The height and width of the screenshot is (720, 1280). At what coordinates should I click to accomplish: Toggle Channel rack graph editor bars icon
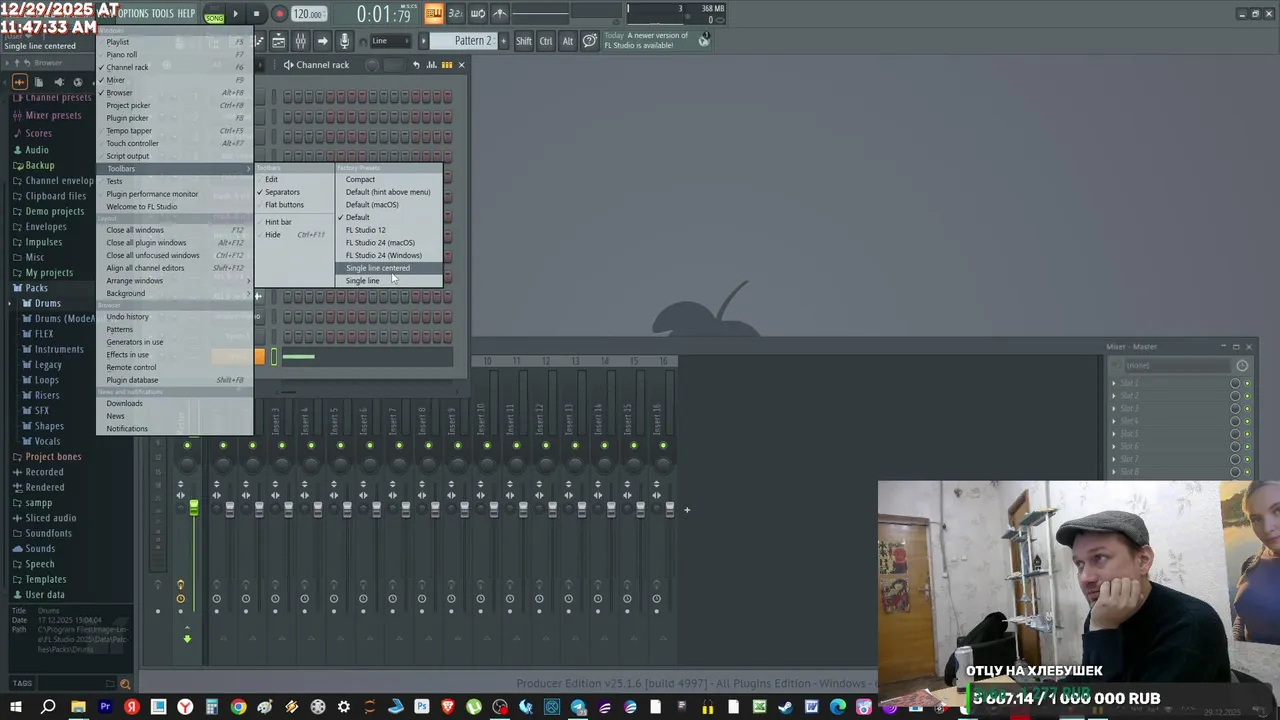pyautogui.click(x=432, y=65)
